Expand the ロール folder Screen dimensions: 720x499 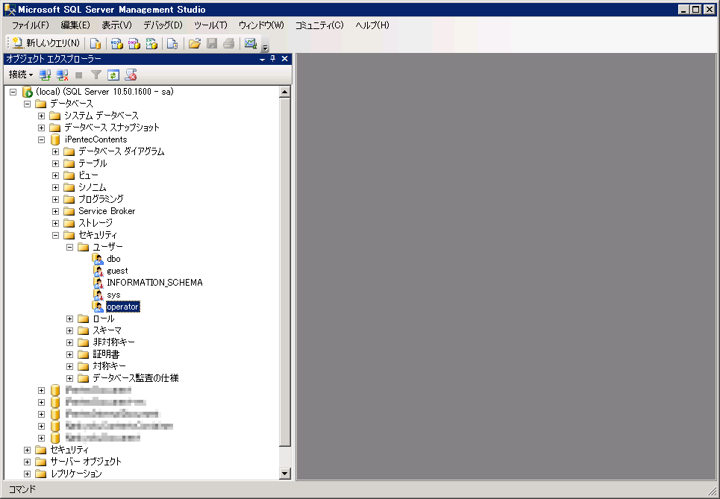pyautogui.click(x=70, y=319)
